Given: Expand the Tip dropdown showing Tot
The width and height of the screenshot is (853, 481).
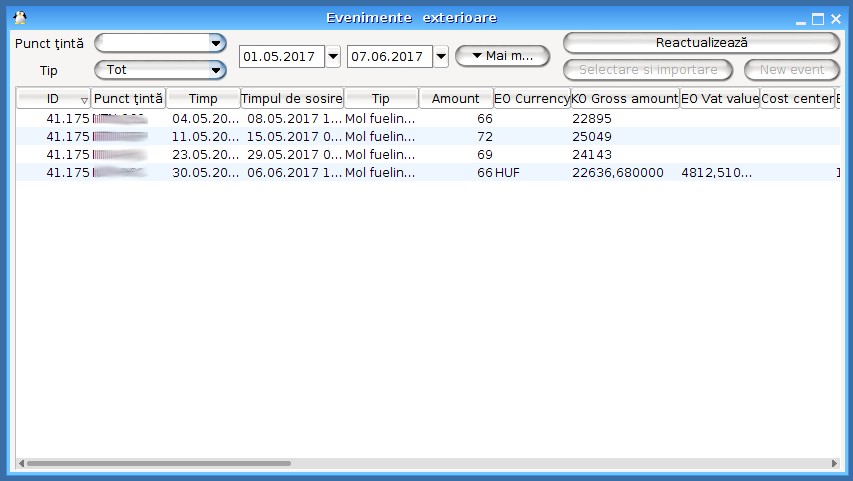Looking at the screenshot, I should coord(215,70).
